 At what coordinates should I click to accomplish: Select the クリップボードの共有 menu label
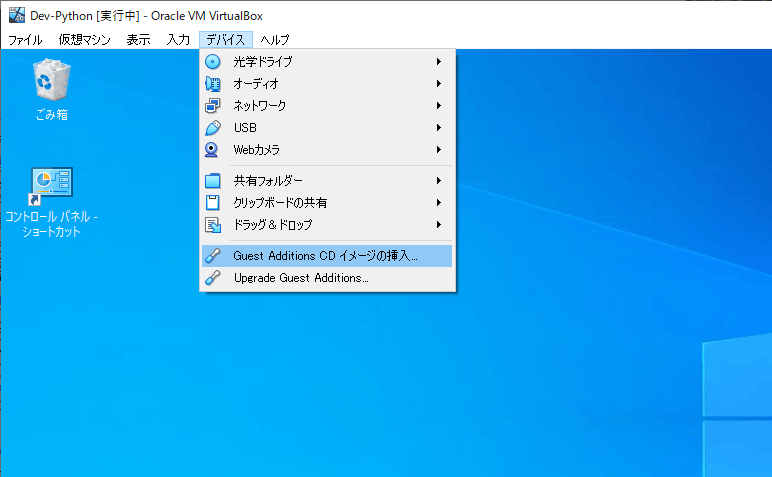280,202
